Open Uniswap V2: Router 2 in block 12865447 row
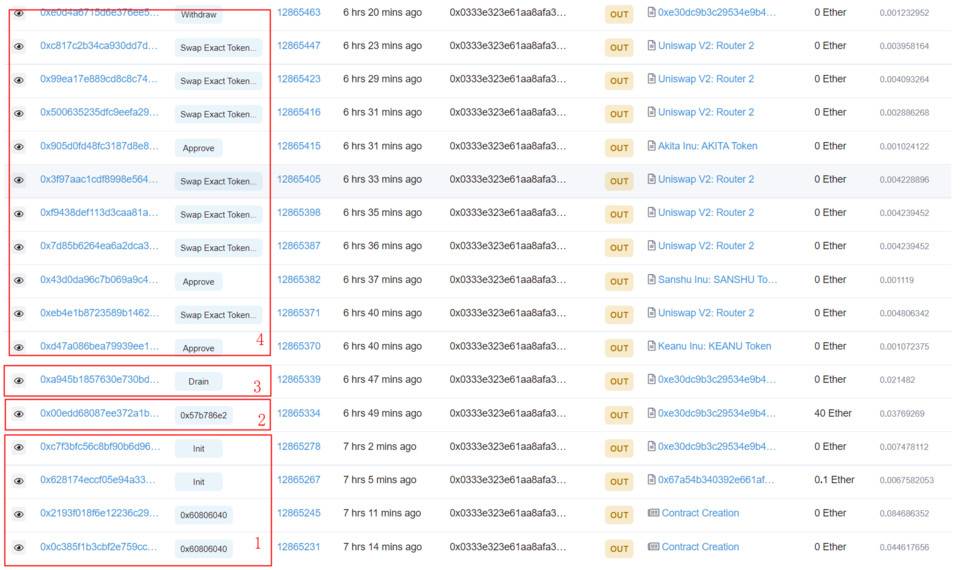The height and width of the screenshot is (570, 960). click(x=706, y=45)
